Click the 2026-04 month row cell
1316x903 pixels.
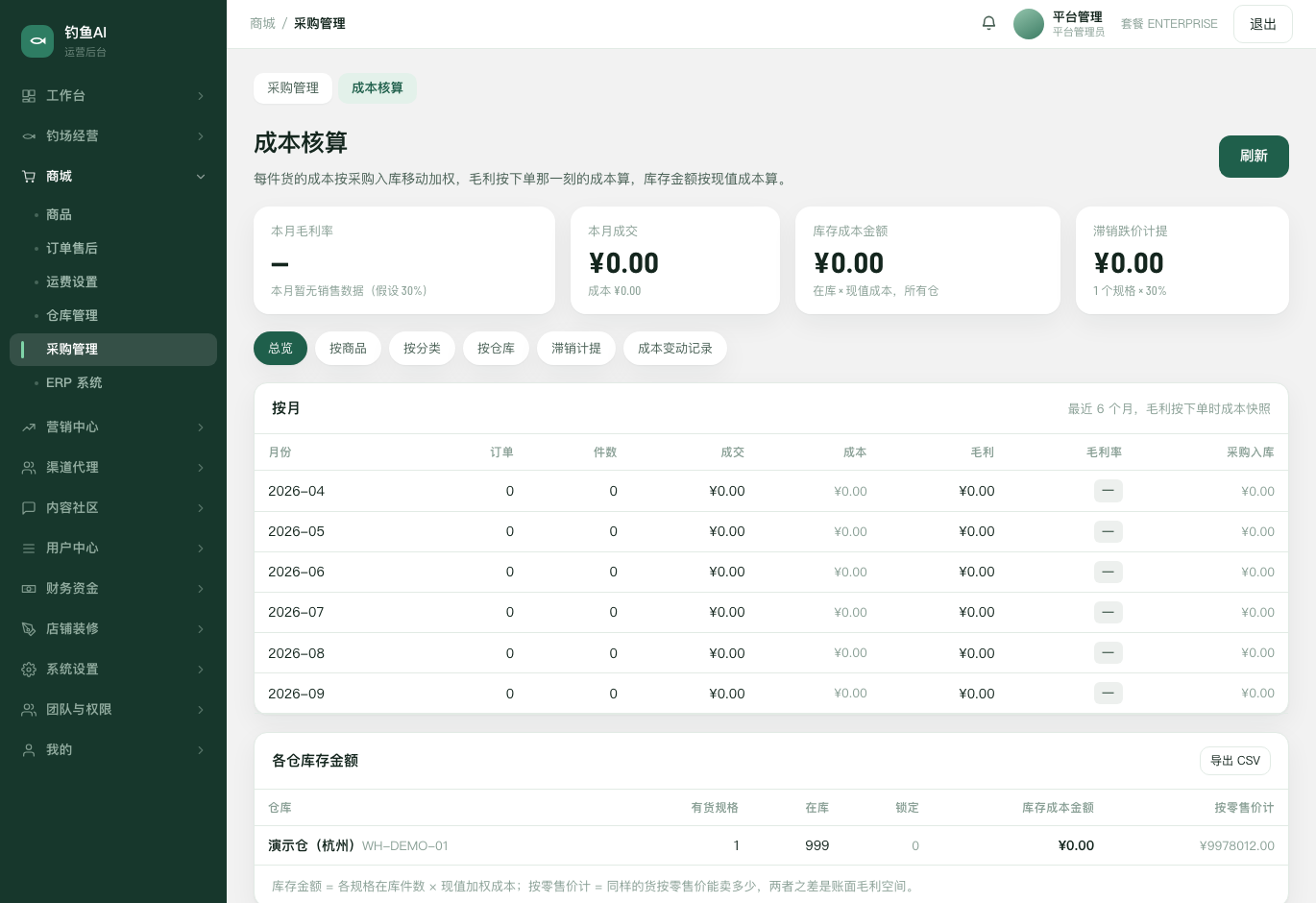point(296,491)
